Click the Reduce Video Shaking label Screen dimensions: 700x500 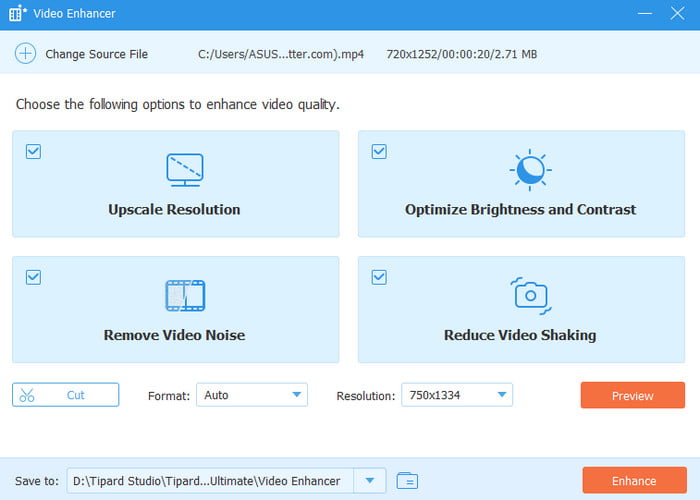point(520,335)
